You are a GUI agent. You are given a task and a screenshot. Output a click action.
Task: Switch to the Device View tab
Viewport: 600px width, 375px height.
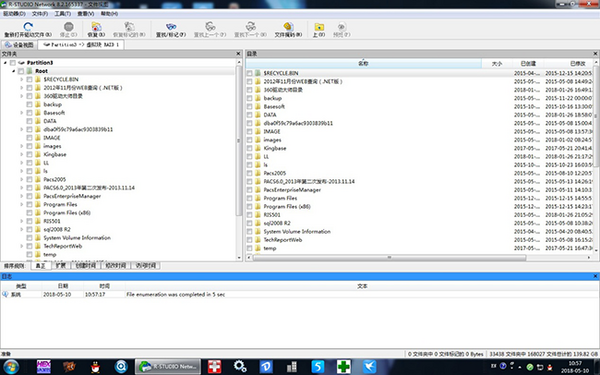pyautogui.click(x=19, y=45)
